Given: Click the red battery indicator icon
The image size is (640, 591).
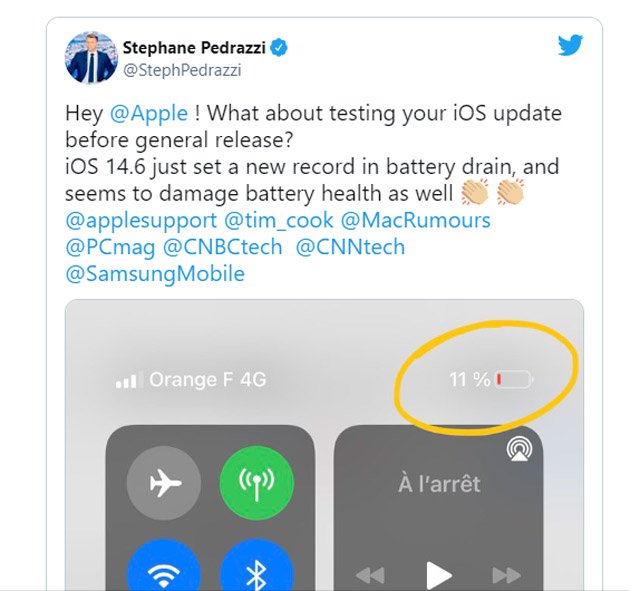Looking at the screenshot, I should coord(514,380).
